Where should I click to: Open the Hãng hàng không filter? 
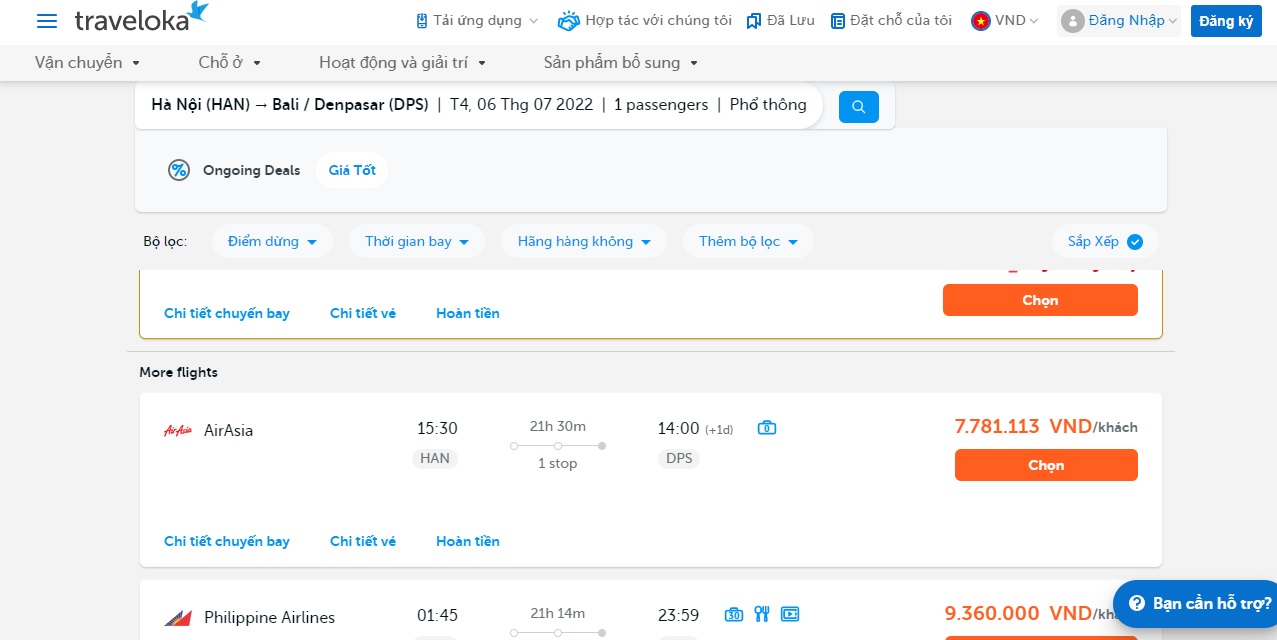pyautogui.click(x=583, y=241)
